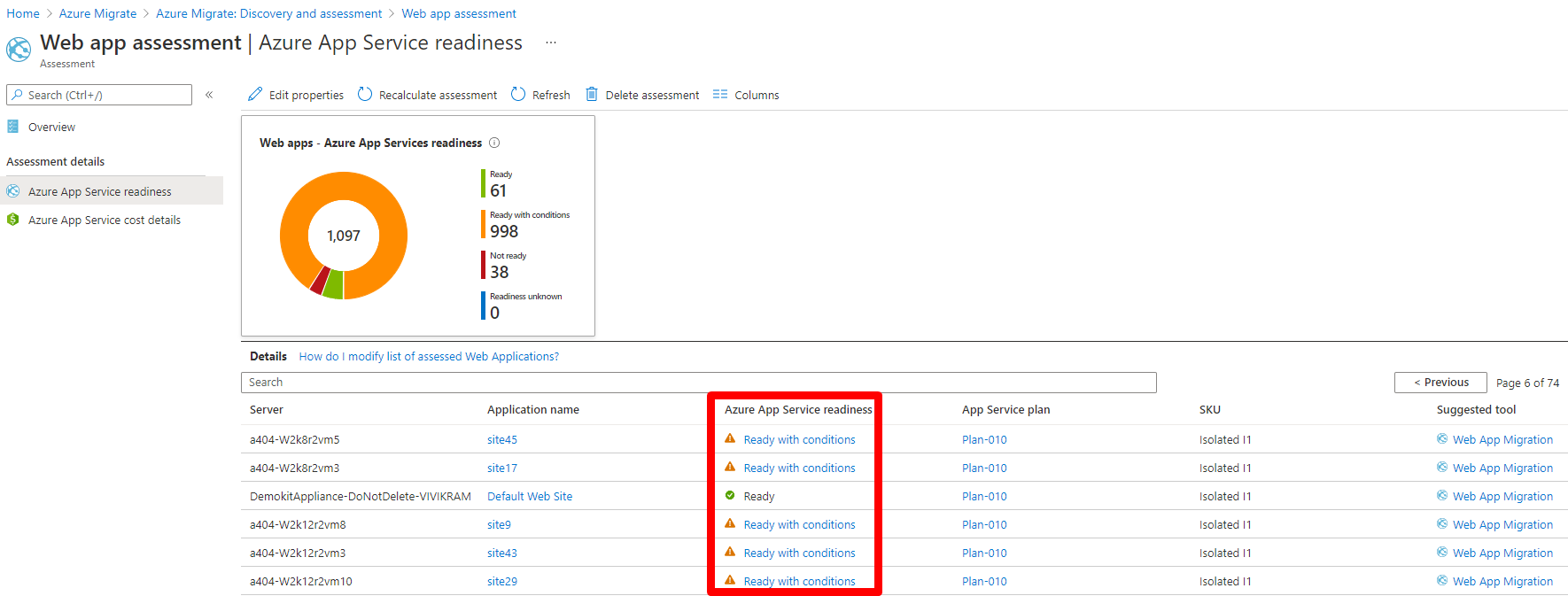Viewport: 1568px width, 596px height.
Task: Click the orange Ready with conditions legend bar
Action: 484,224
